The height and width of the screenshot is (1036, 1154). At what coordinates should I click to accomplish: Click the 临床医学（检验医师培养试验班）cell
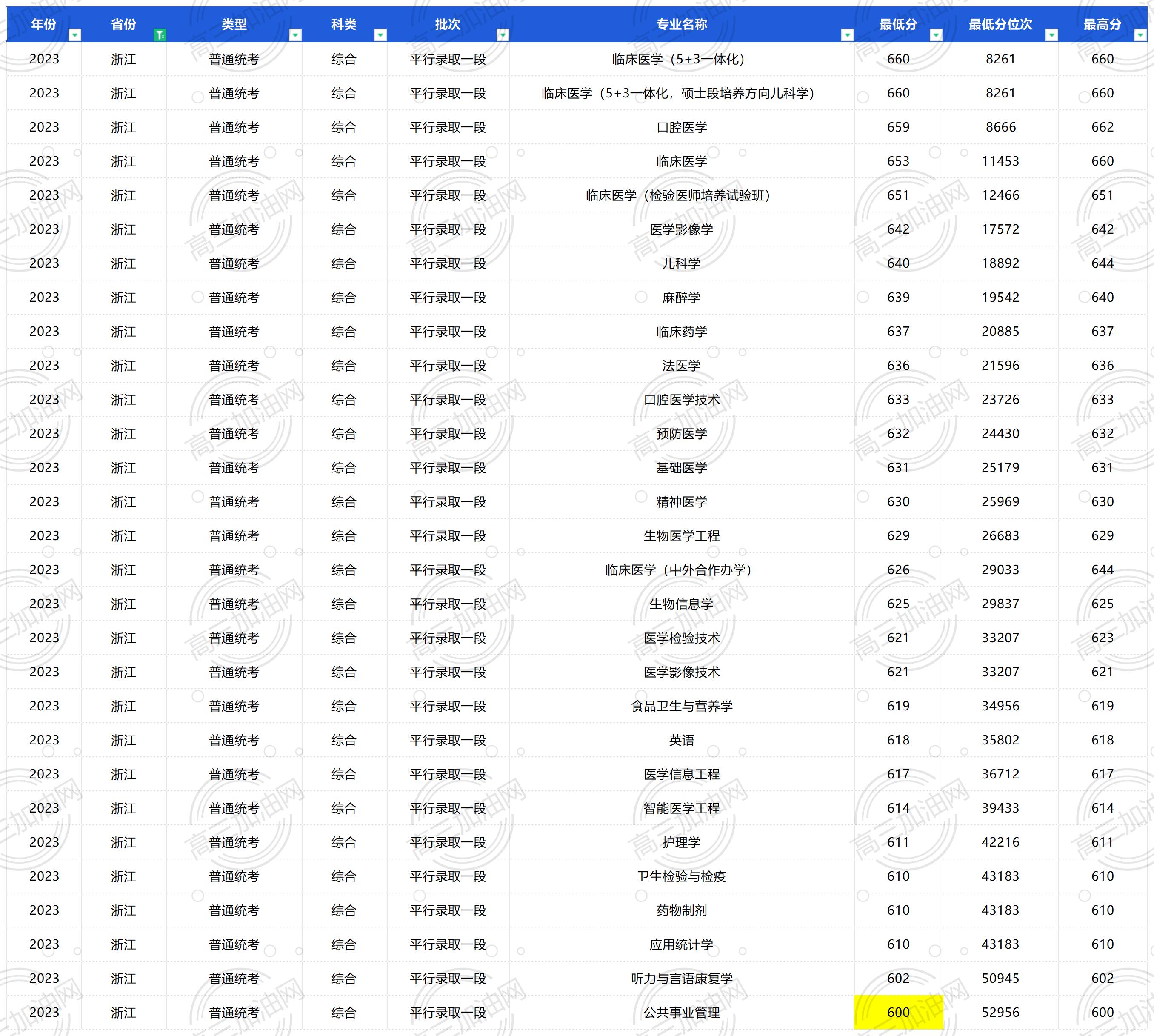pyautogui.click(x=682, y=195)
